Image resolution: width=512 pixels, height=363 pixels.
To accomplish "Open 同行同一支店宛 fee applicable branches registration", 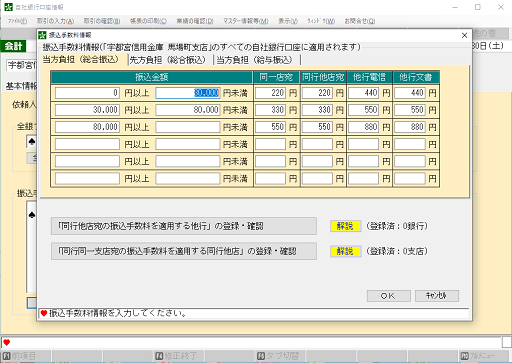I will (184, 251).
